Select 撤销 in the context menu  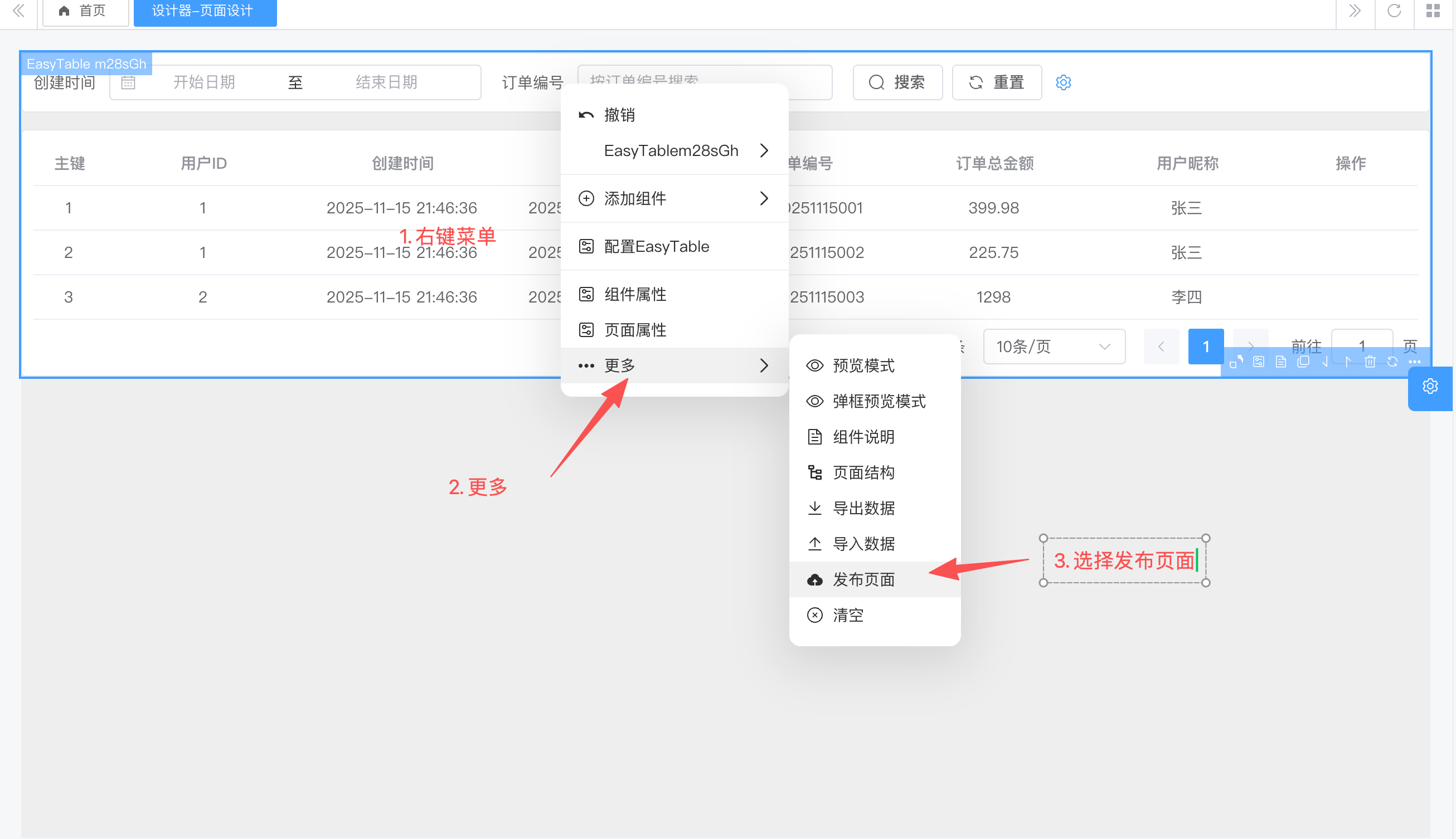619,115
